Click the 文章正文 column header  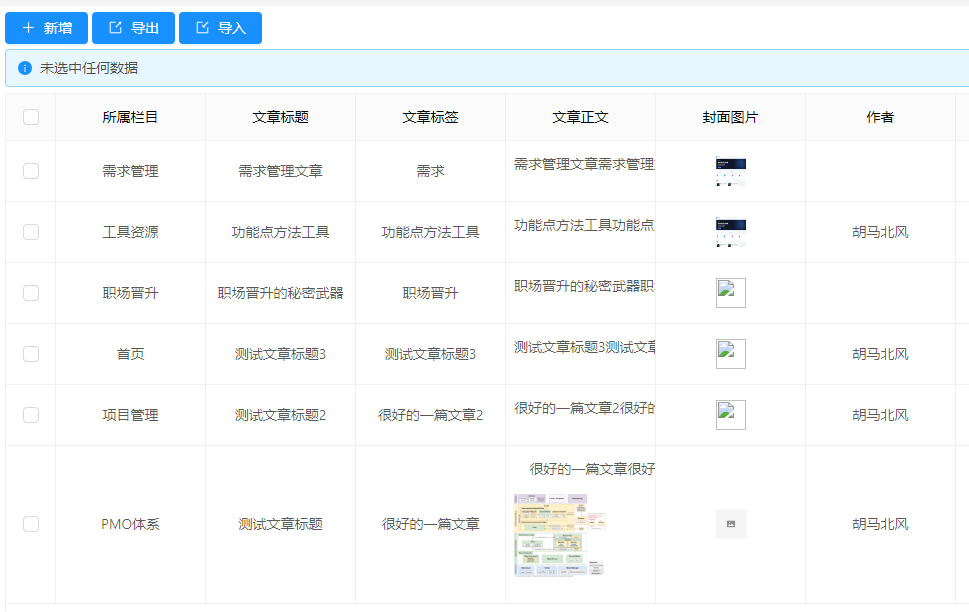[580, 117]
